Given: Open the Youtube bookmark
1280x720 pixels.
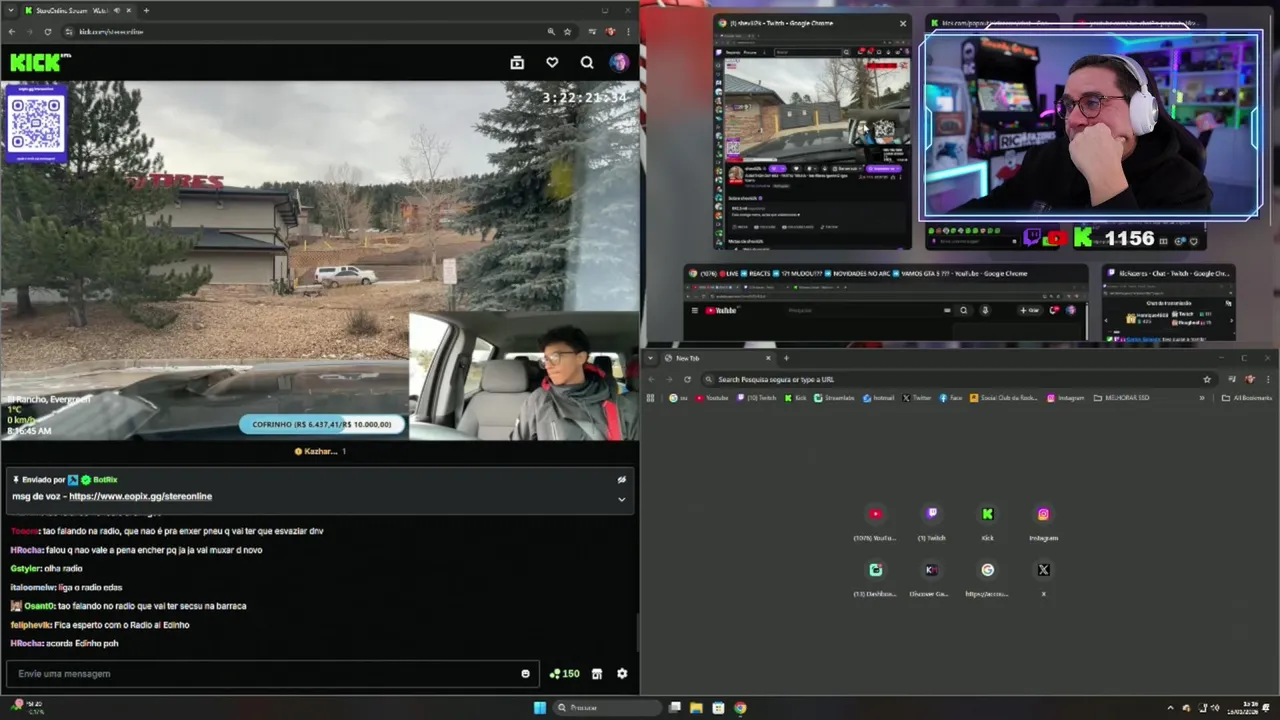Looking at the screenshot, I should point(711,398).
